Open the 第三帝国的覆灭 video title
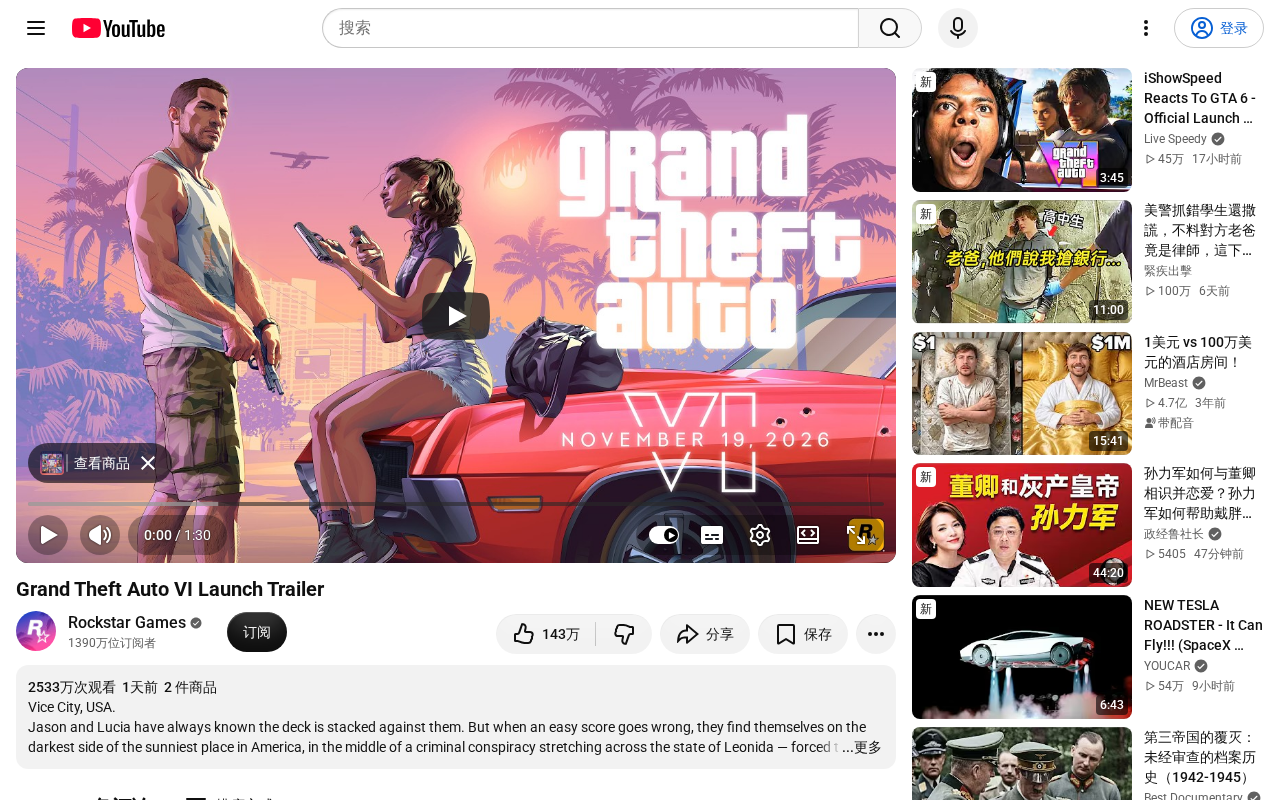The width and height of the screenshot is (1280, 800). (x=1199, y=757)
